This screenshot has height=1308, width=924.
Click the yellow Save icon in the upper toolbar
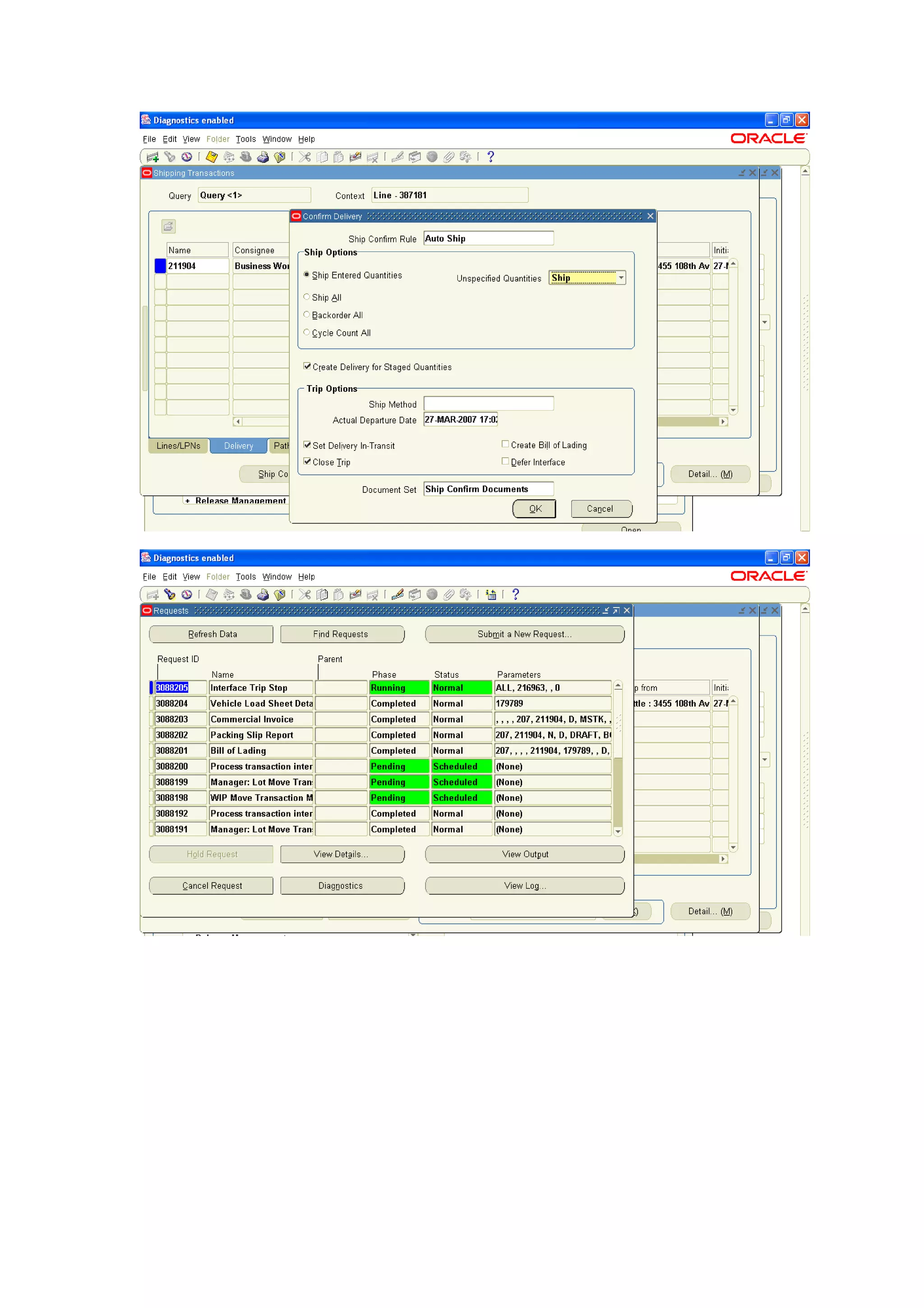pyautogui.click(x=211, y=157)
